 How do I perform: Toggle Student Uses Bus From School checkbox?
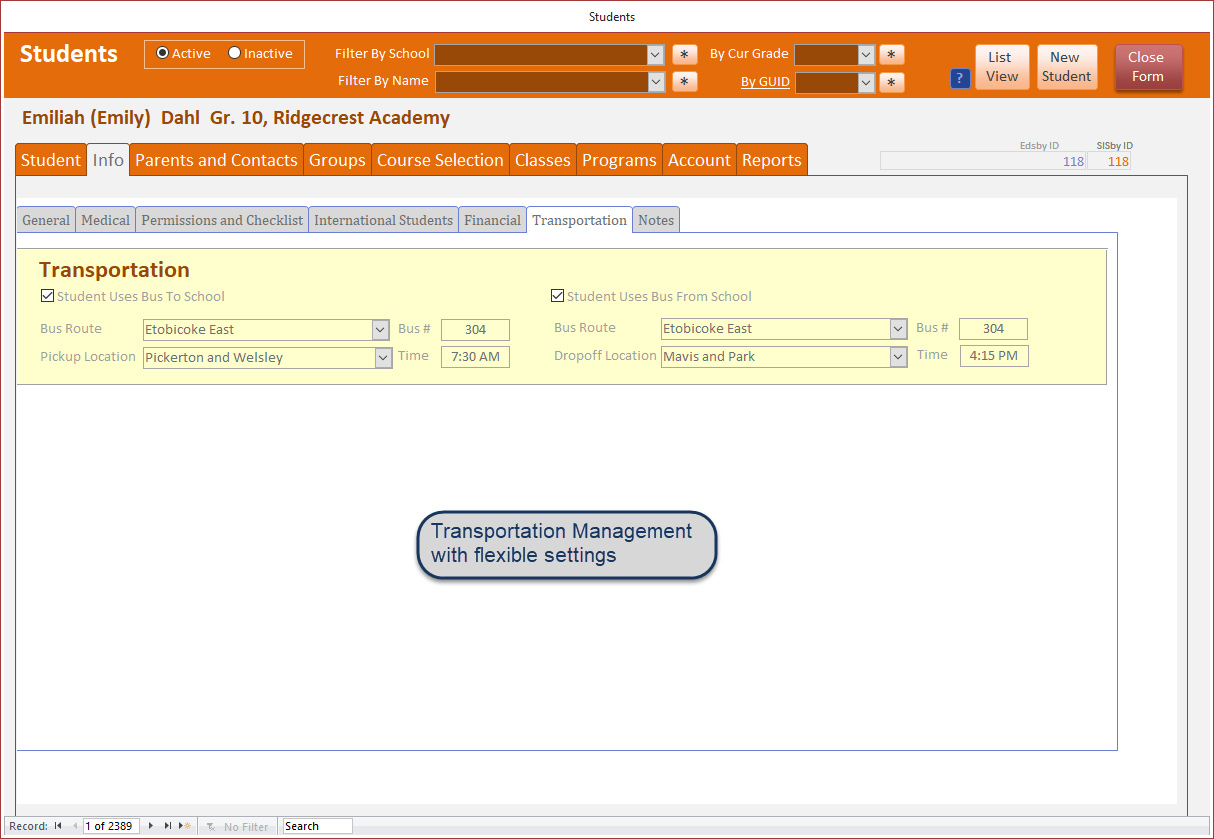(x=558, y=296)
